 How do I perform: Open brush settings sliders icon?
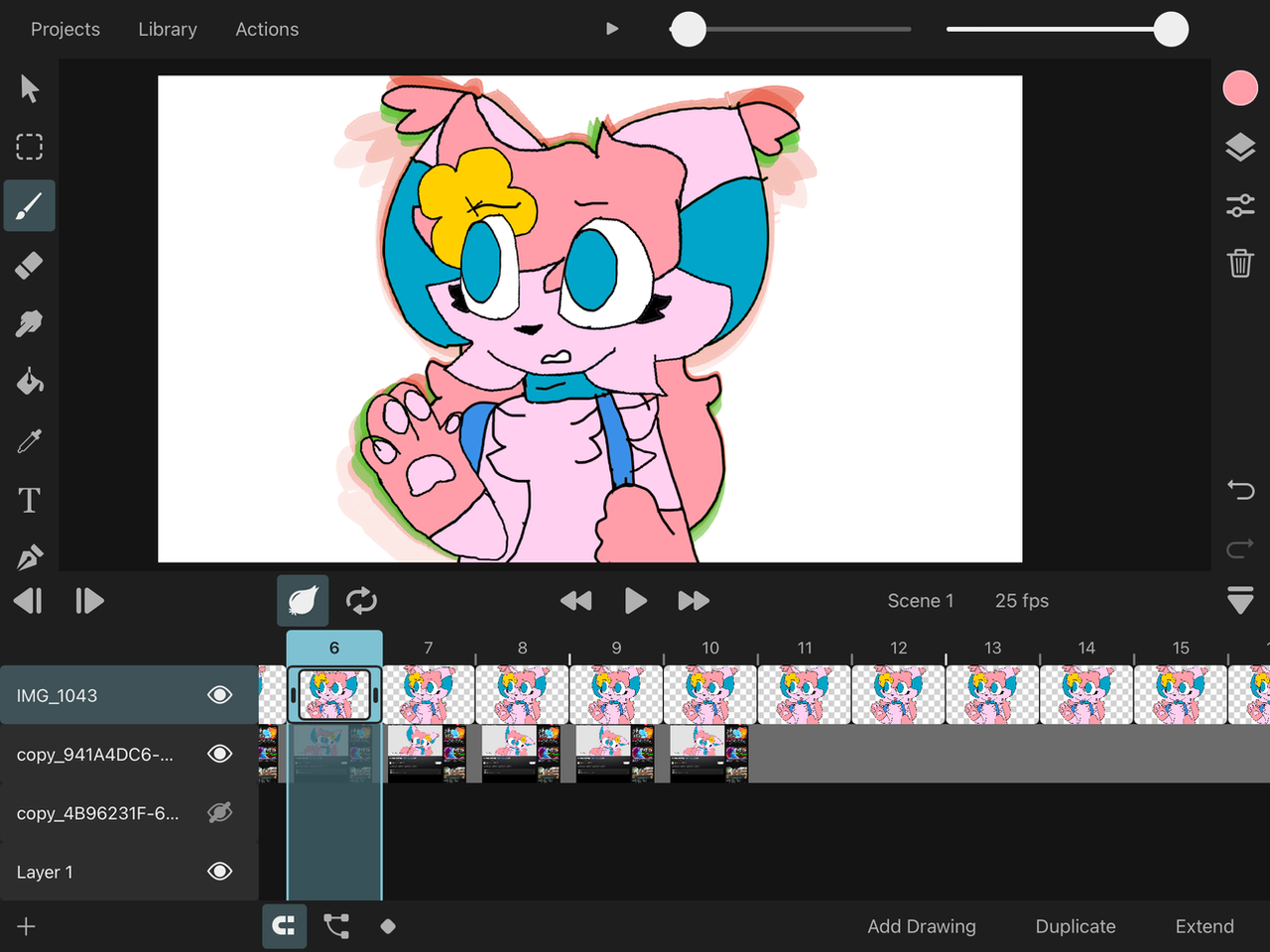pyautogui.click(x=1240, y=205)
